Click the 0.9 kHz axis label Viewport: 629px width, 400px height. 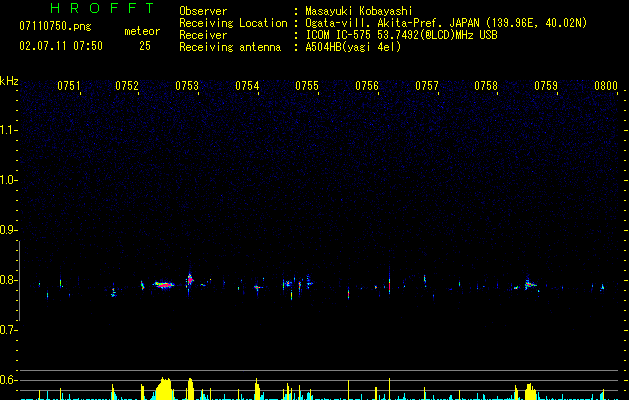pos(9,230)
